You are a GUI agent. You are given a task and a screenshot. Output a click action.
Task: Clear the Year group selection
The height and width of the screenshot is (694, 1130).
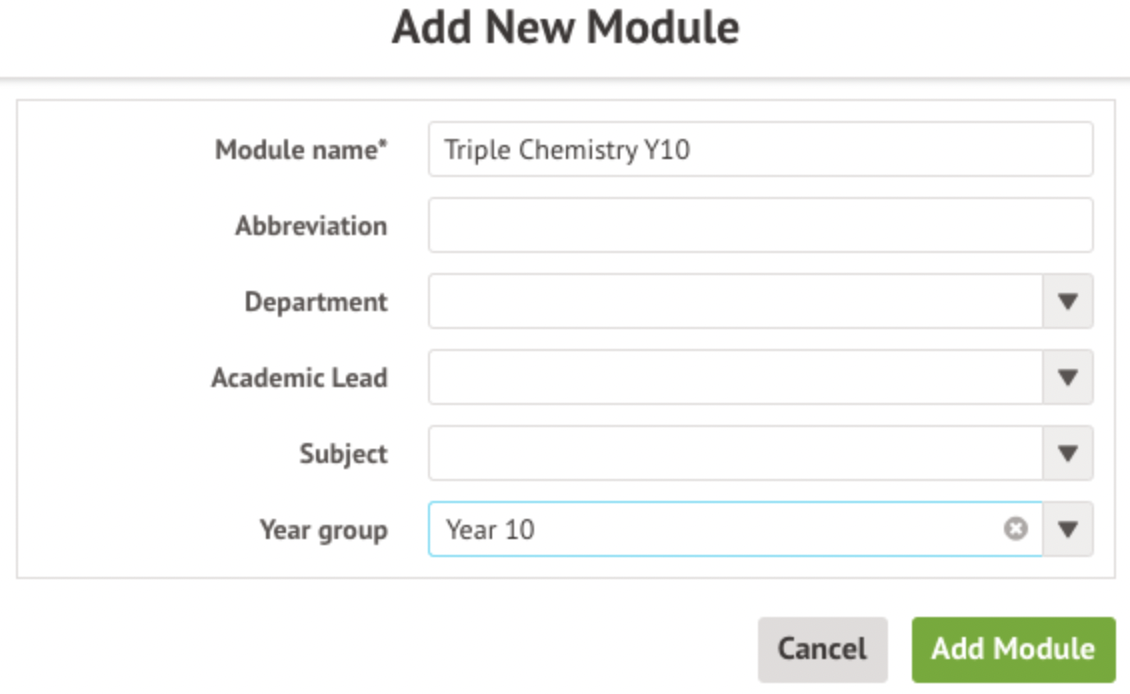(x=1016, y=529)
